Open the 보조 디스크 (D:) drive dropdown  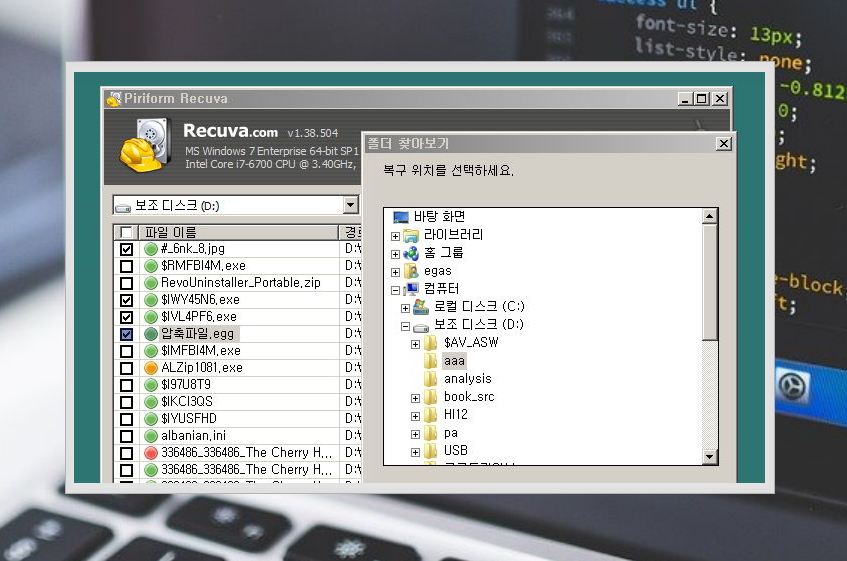pyautogui.click(x=351, y=205)
